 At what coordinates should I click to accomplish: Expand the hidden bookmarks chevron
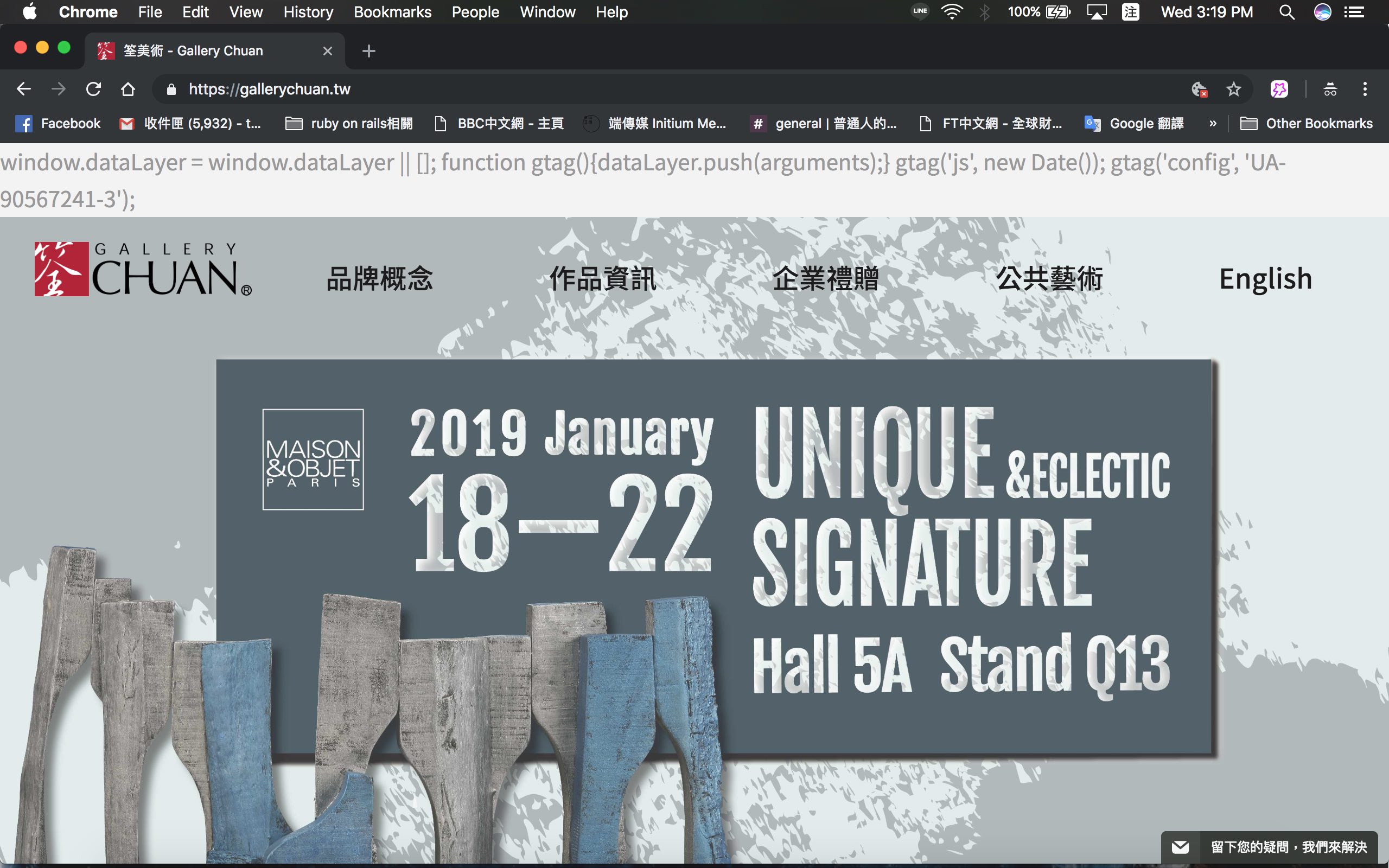coord(1213,124)
